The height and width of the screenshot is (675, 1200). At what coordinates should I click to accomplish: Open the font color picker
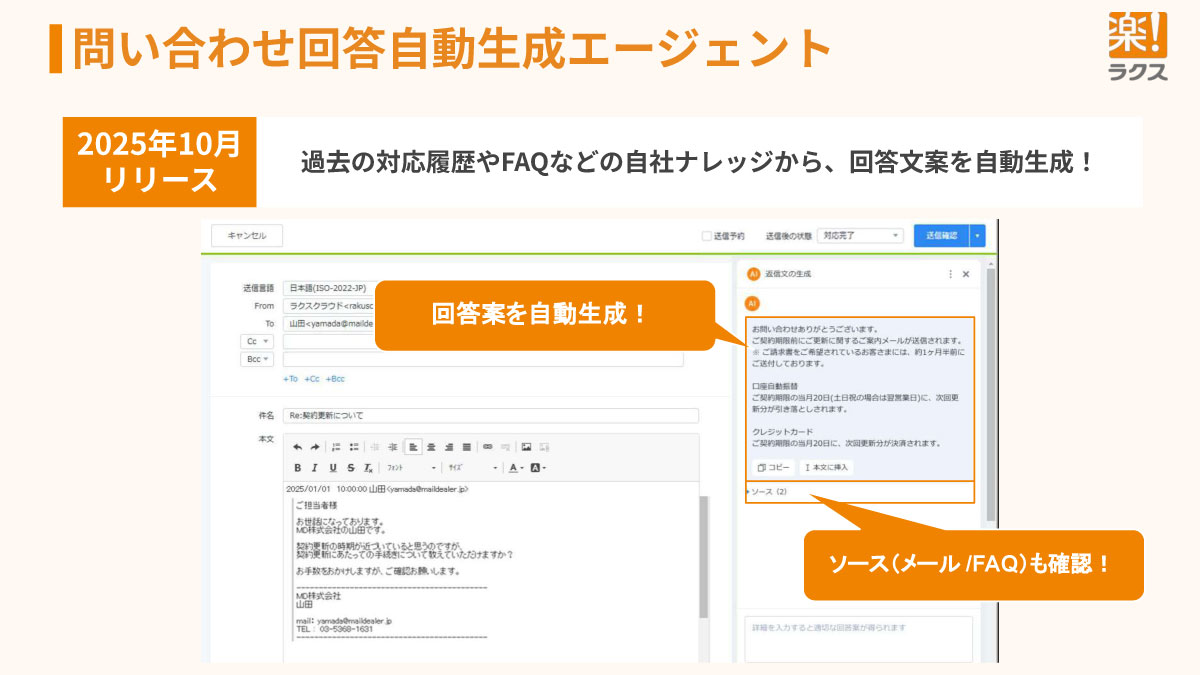[513, 467]
